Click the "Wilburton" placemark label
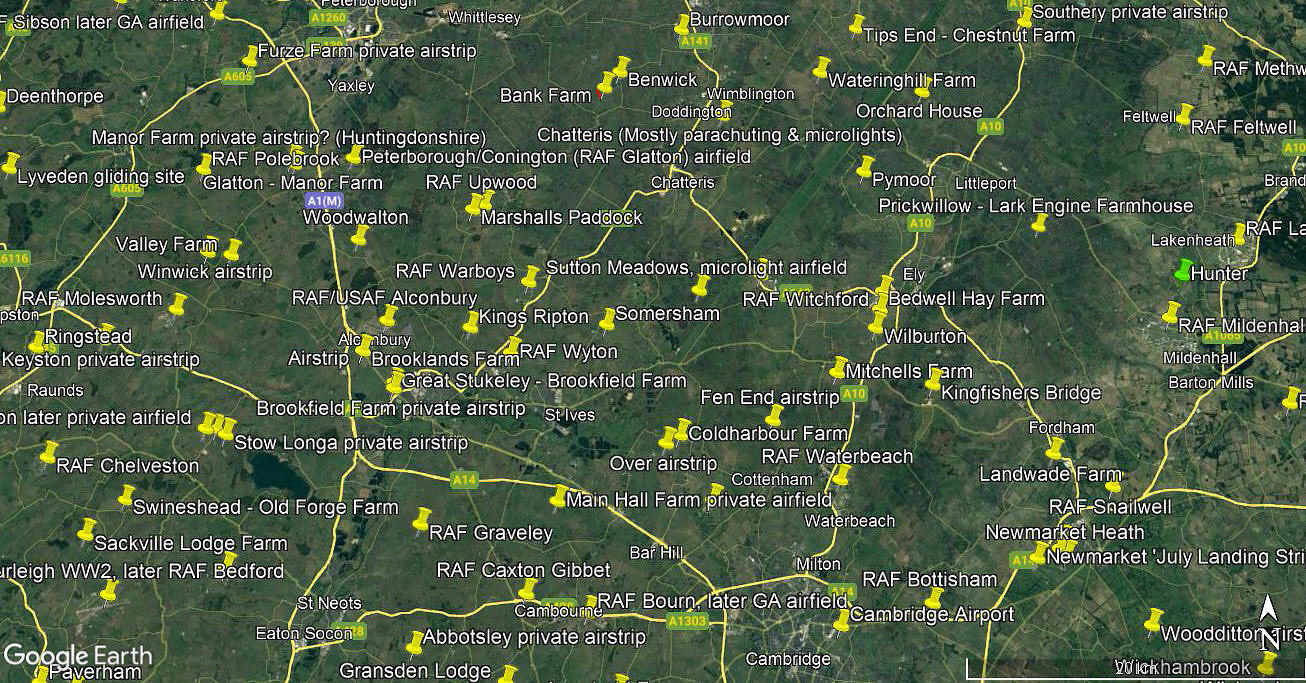Screen dimensions: 1306x683 925,336
